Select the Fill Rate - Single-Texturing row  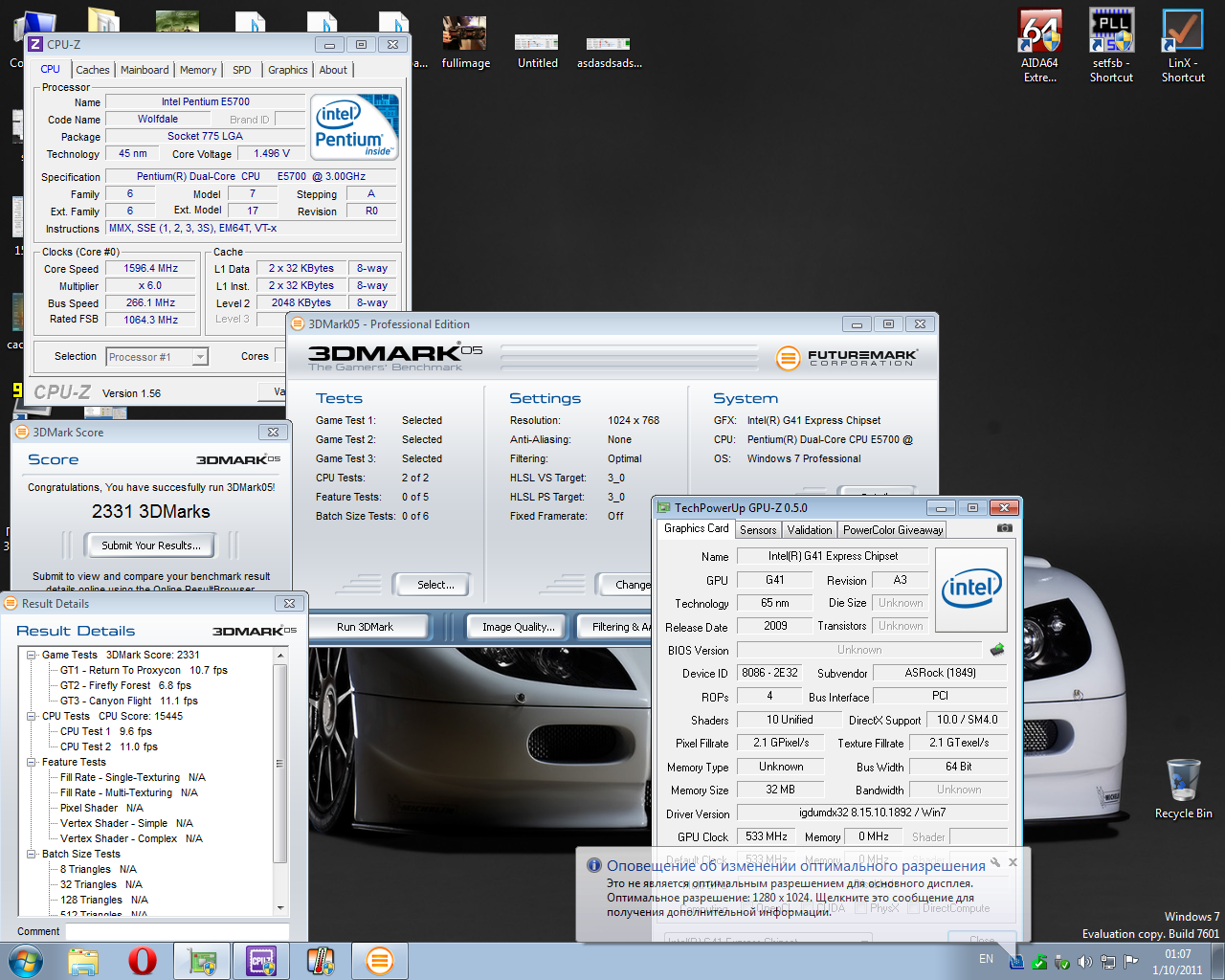(133, 778)
